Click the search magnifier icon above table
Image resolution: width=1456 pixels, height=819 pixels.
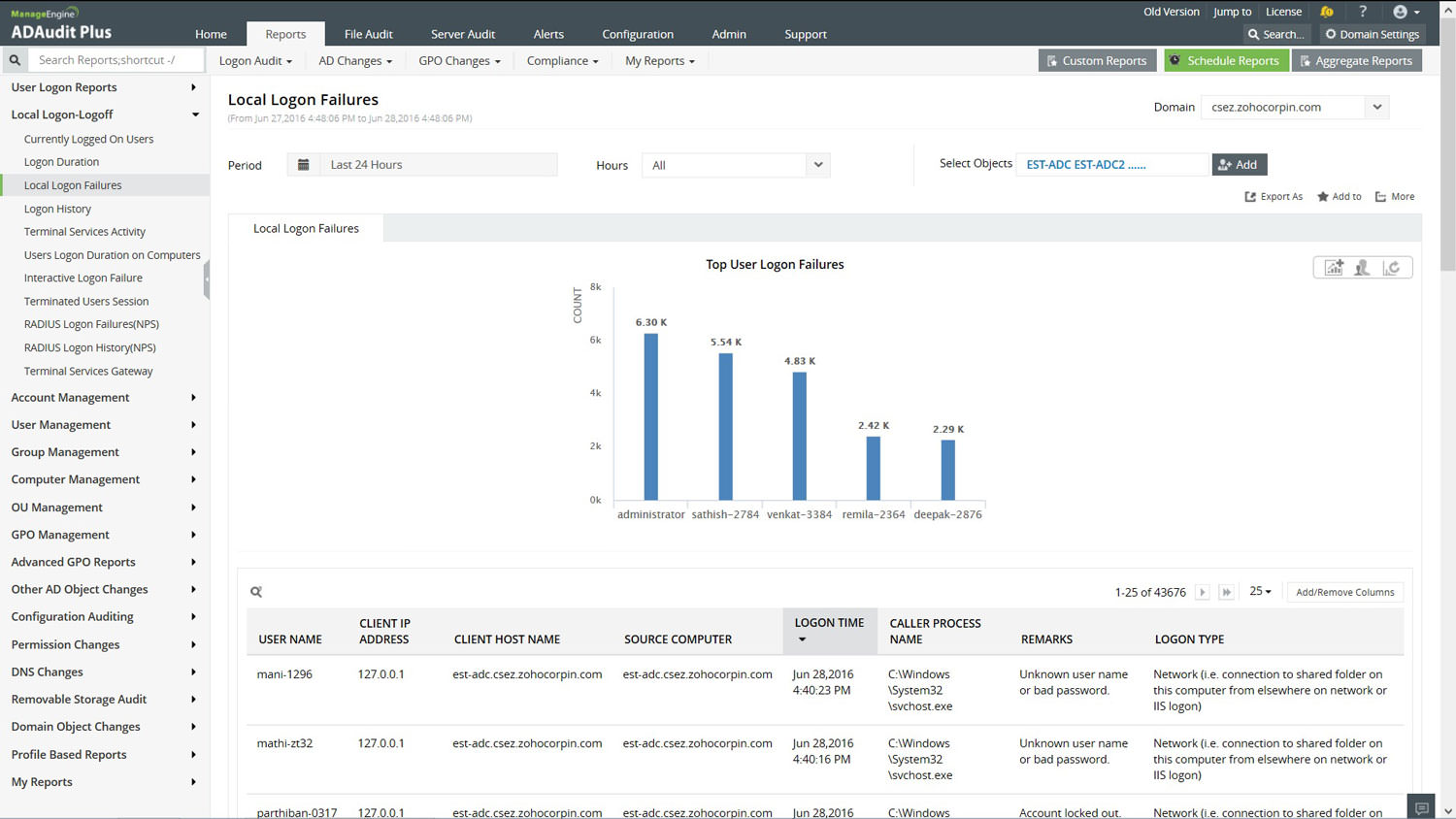click(256, 592)
